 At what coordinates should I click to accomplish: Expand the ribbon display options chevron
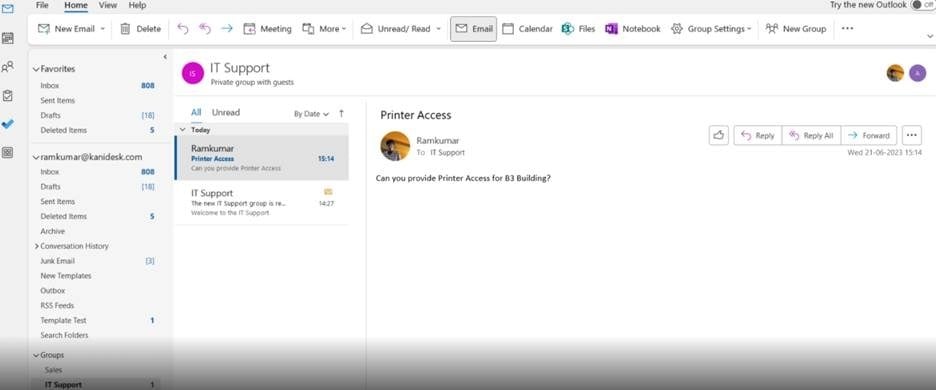click(929, 36)
